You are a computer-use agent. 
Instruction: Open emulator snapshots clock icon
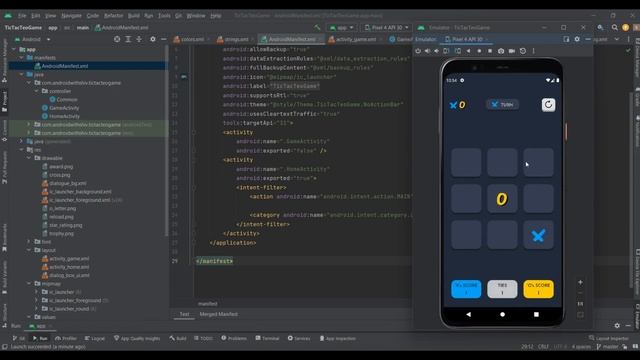(x=523, y=51)
